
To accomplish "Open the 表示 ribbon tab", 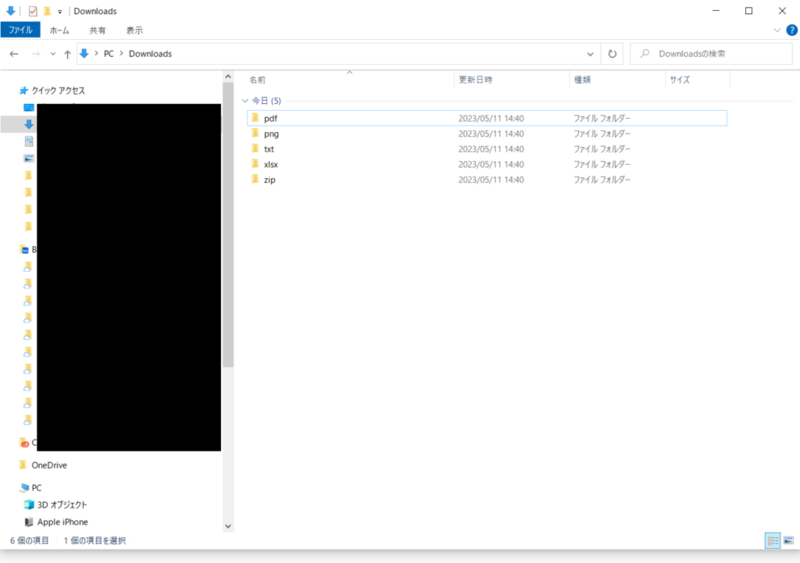I will pos(135,30).
